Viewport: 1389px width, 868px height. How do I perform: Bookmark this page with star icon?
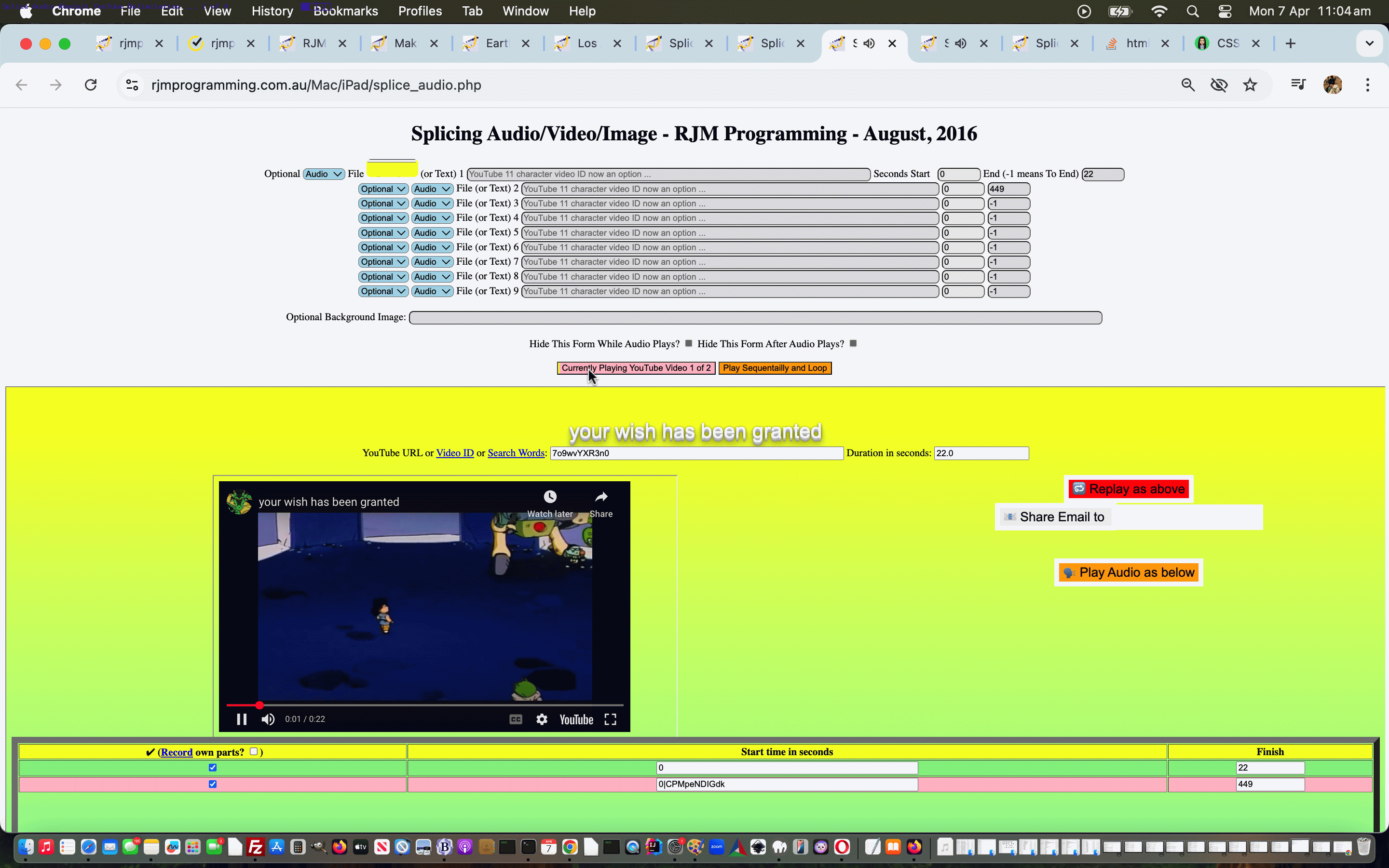click(1250, 85)
